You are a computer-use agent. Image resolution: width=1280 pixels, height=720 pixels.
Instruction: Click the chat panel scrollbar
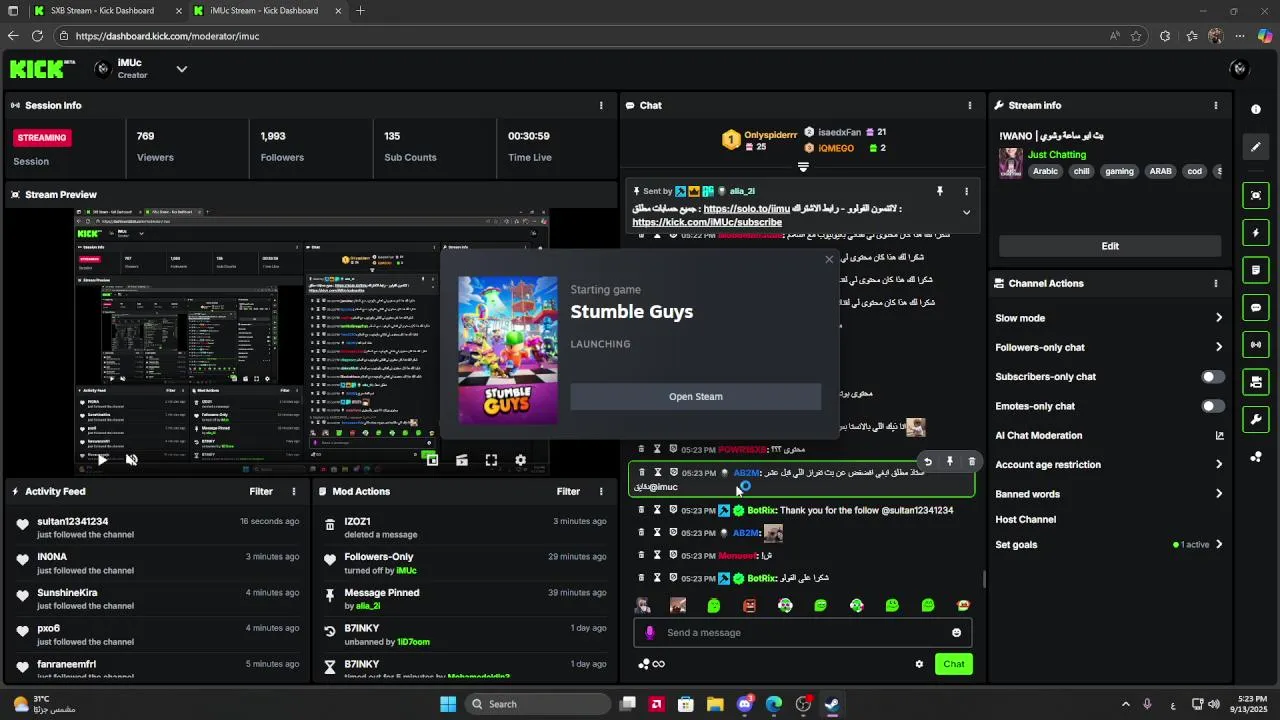984,579
